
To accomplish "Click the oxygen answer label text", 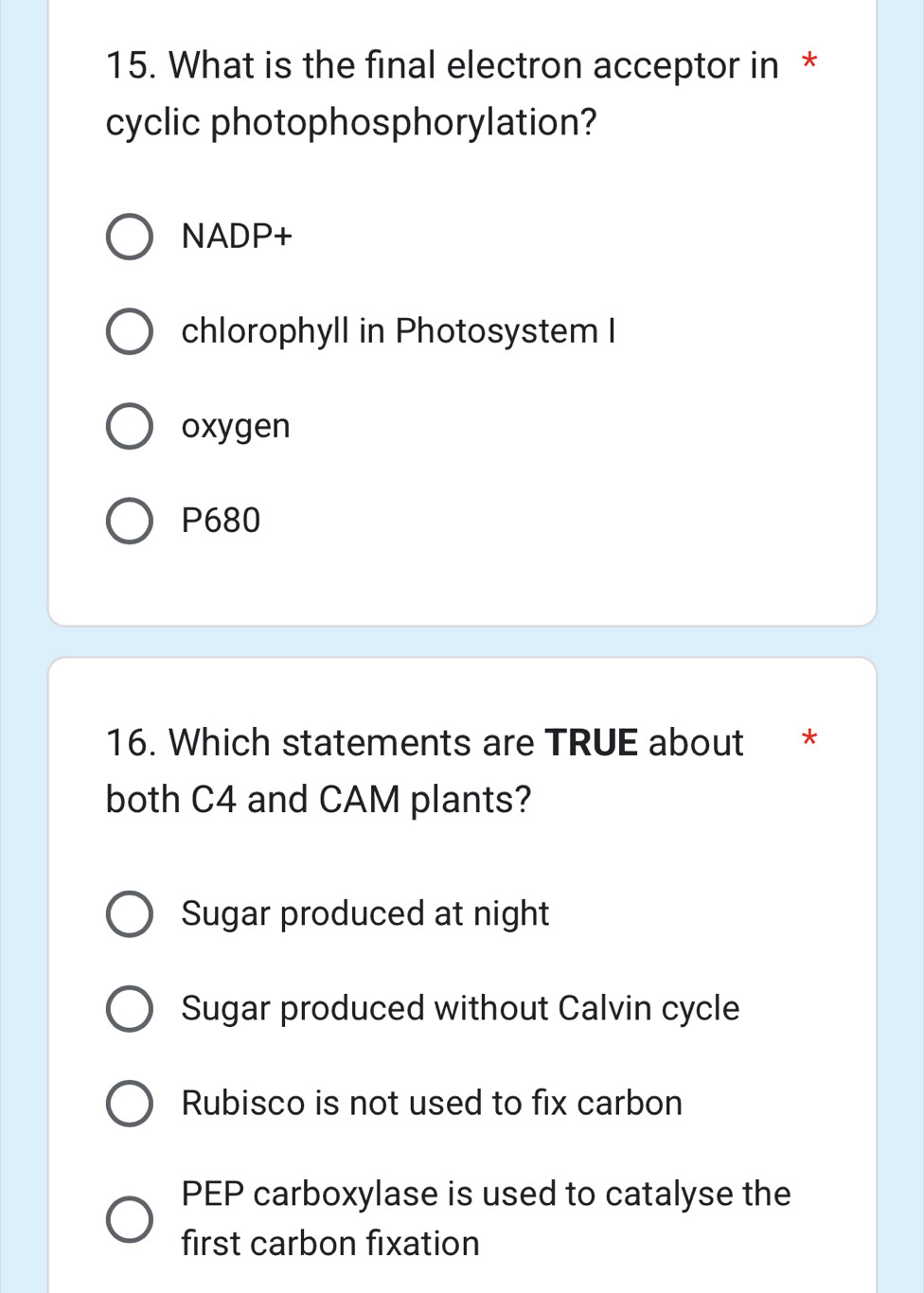I will [236, 426].
